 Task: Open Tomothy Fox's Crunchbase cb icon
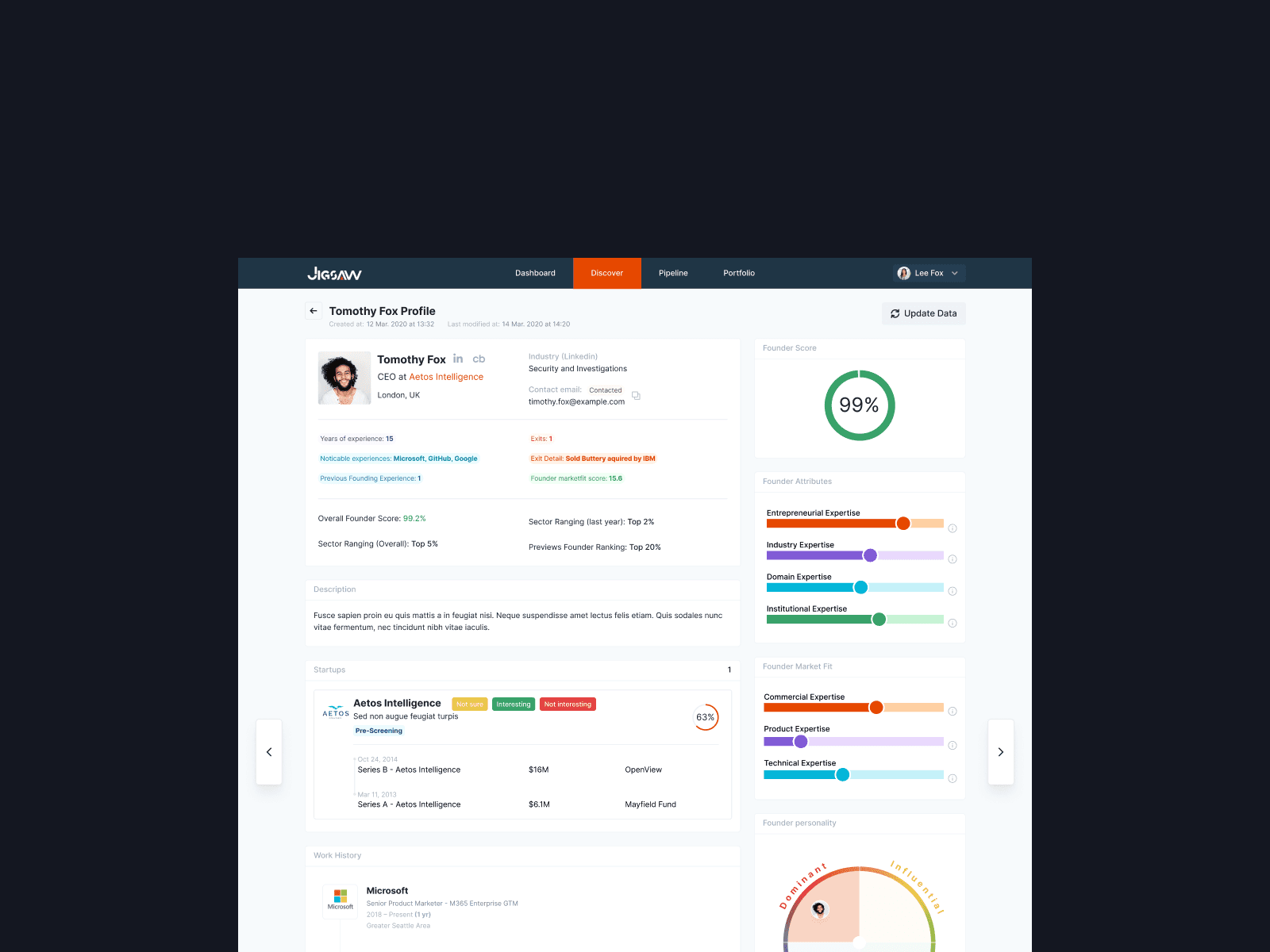click(479, 359)
